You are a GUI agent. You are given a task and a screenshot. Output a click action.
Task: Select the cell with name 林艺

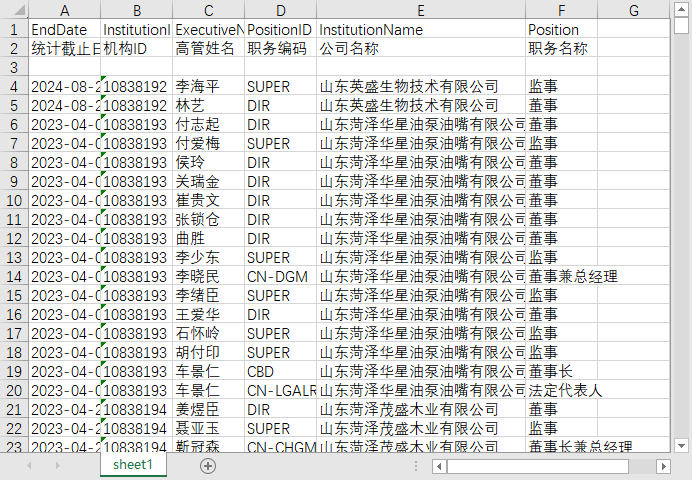point(208,105)
